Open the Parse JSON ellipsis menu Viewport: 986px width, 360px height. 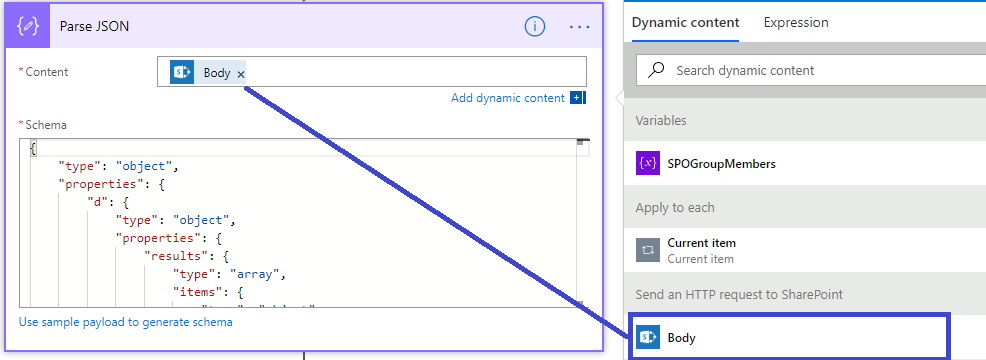pyautogui.click(x=579, y=27)
